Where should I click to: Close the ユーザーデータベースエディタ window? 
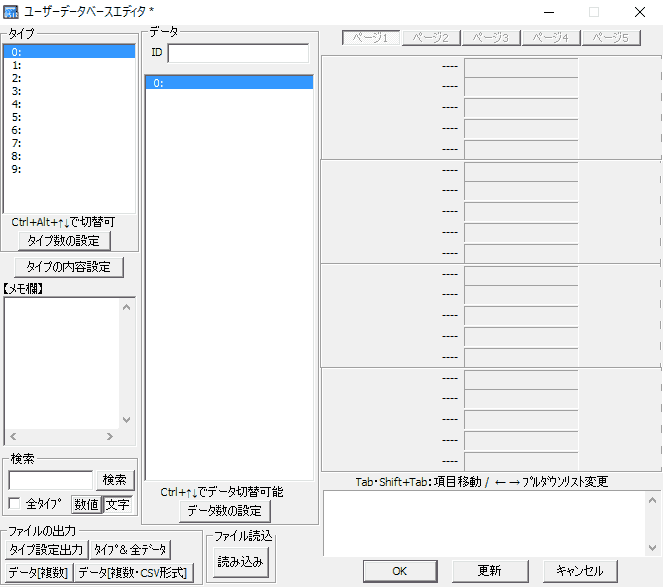pyautogui.click(x=640, y=12)
